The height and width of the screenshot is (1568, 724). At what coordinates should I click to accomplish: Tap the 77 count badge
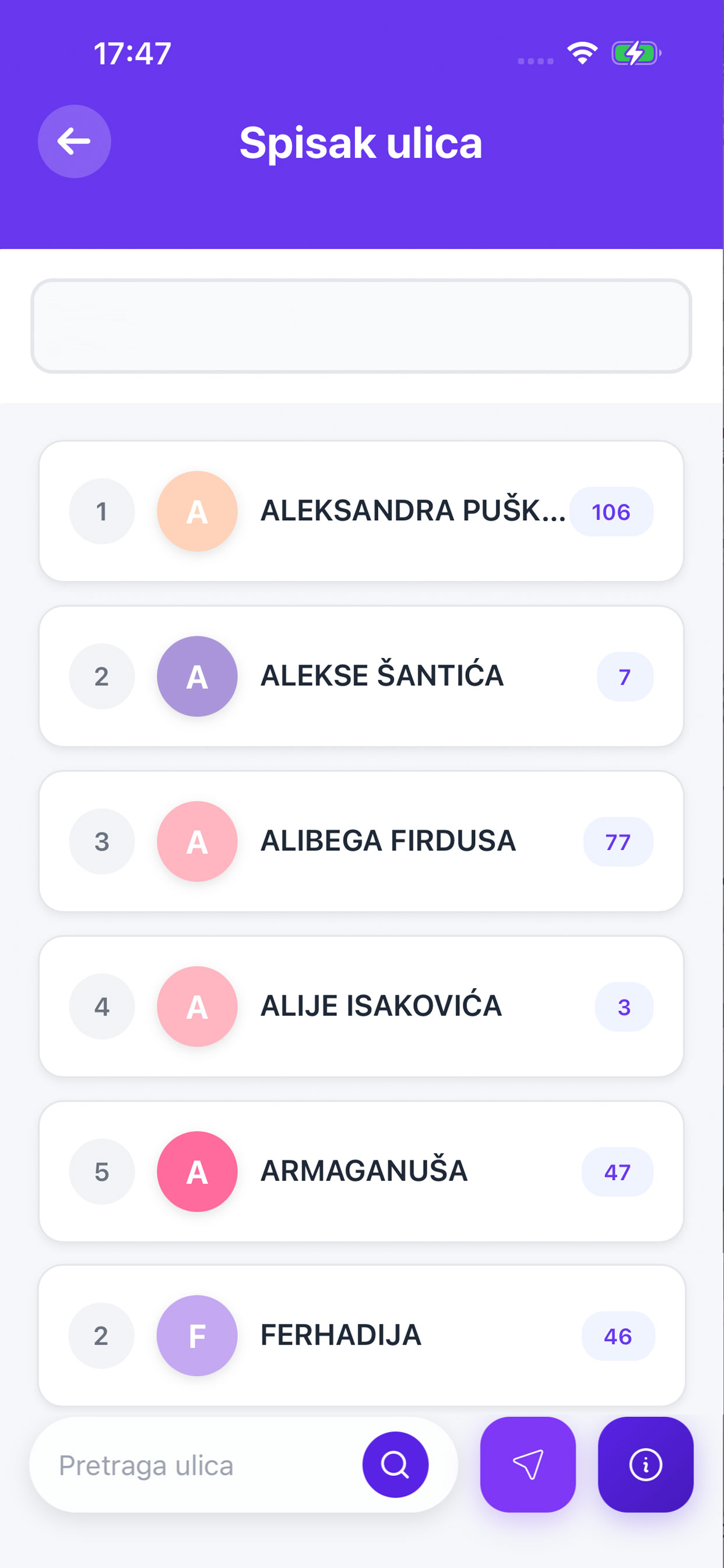click(x=618, y=842)
